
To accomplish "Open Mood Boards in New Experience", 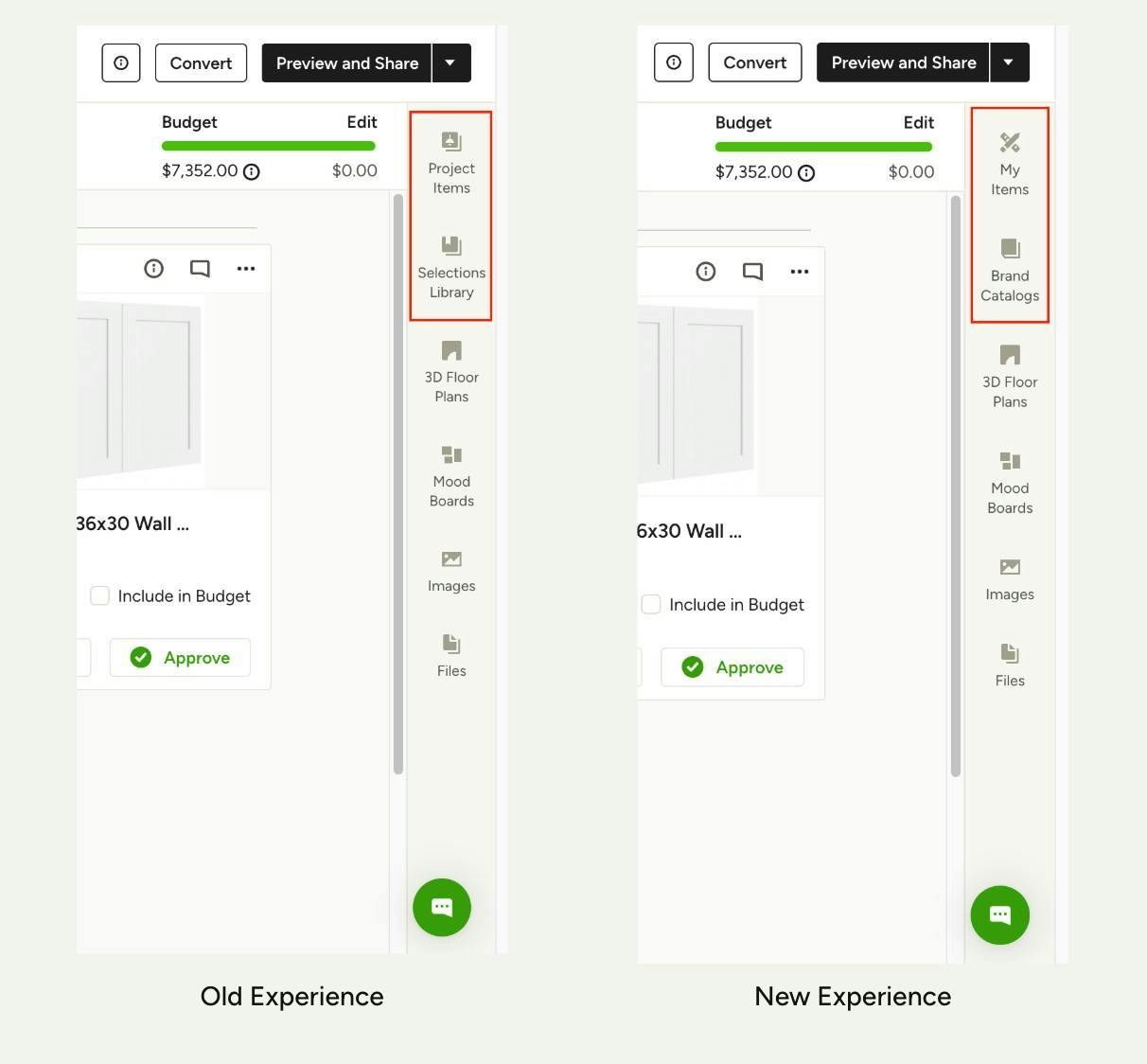I will click(x=1010, y=483).
